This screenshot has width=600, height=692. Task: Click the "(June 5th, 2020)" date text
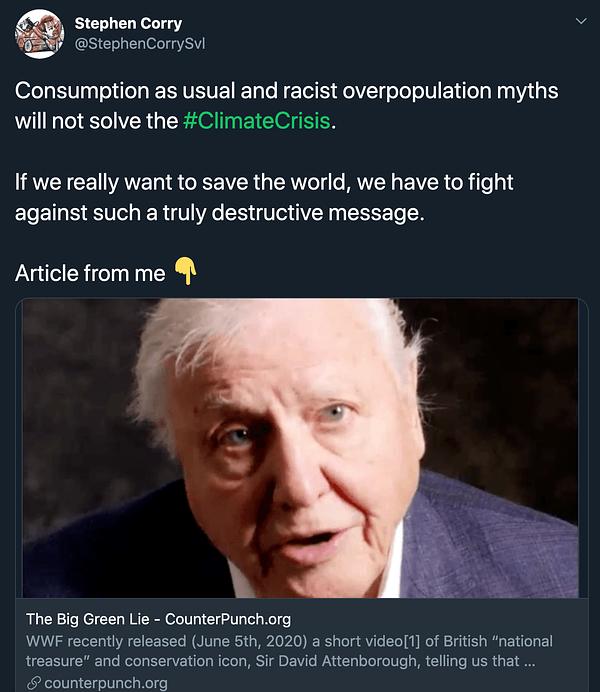[x=235, y=641]
